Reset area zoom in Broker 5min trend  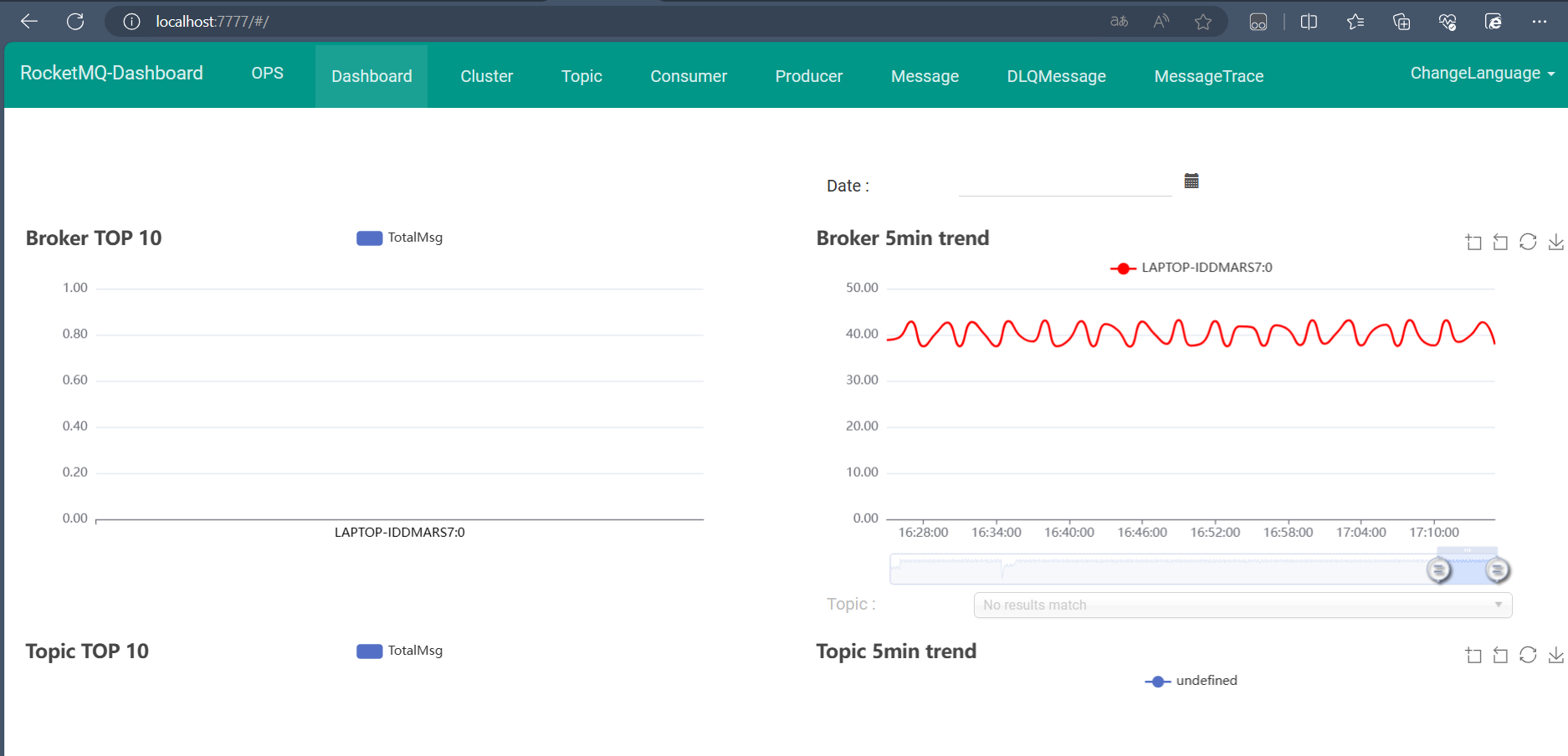tap(1500, 242)
